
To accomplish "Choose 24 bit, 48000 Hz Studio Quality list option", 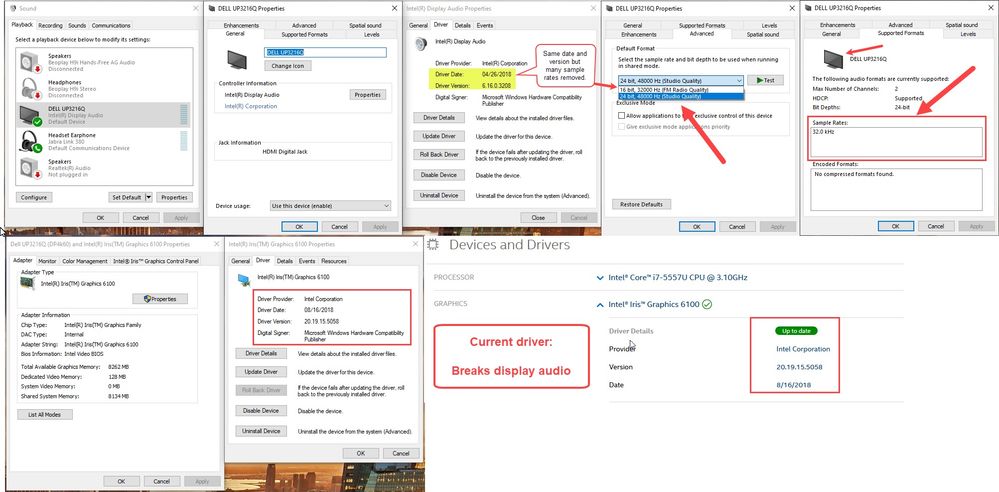I will point(680,96).
